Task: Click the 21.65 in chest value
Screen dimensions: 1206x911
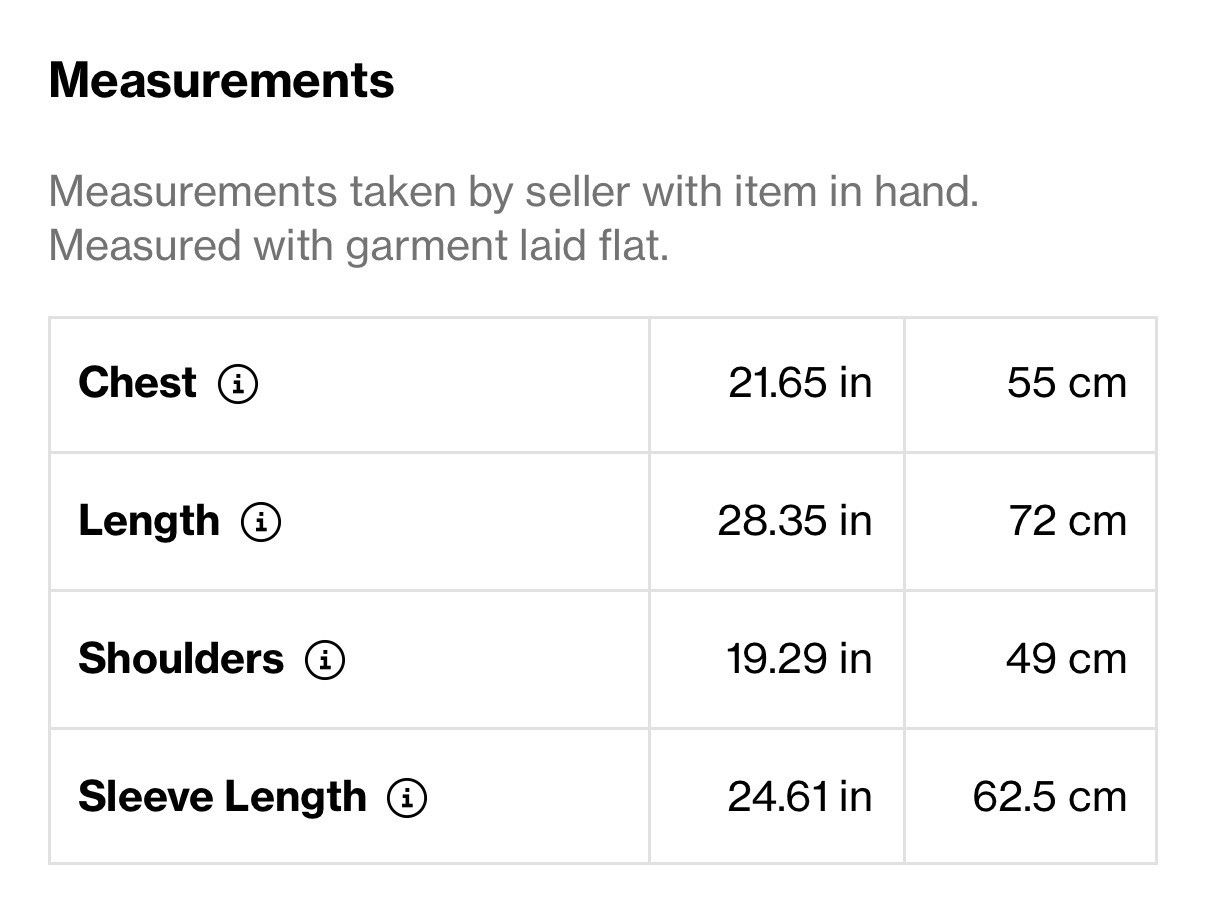Action: click(800, 384)
